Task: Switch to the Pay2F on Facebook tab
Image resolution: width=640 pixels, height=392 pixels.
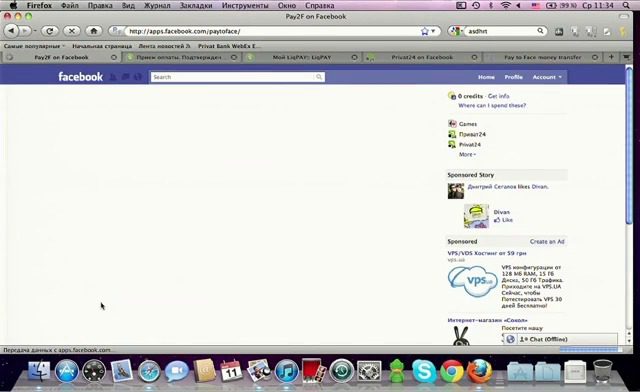Action: click(61, 58)
